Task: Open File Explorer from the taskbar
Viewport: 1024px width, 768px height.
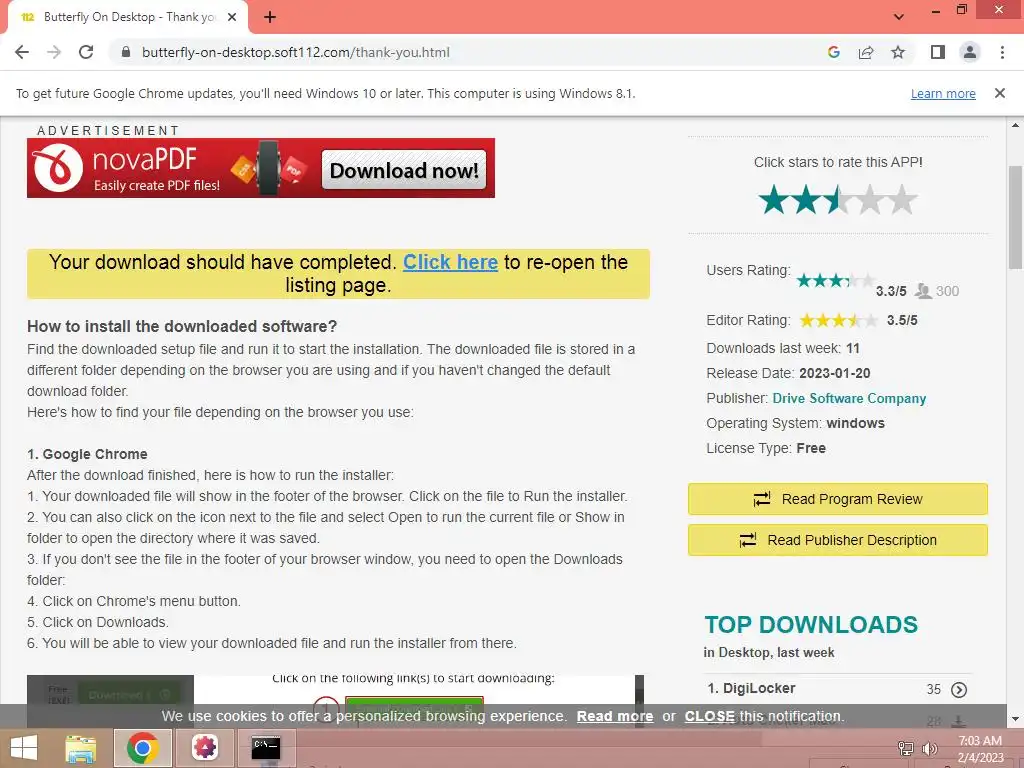Action: coord(80,748)
